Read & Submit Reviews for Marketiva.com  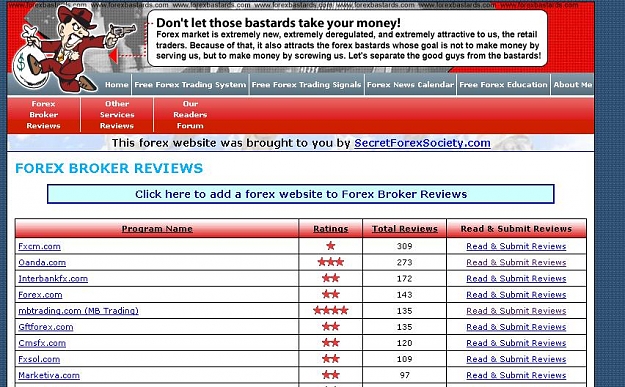(x=516, y=375)
